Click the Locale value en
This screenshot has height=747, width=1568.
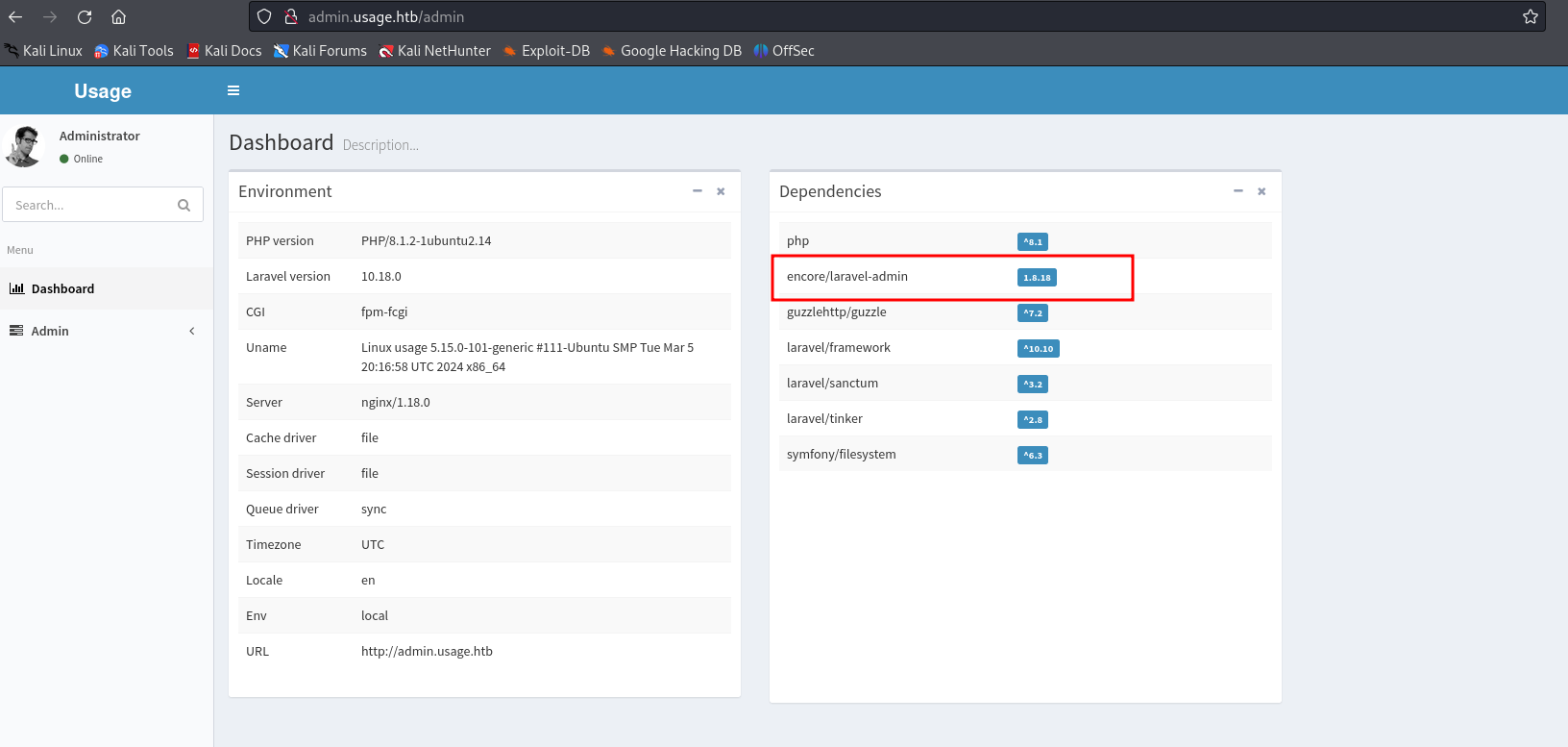[368, 580]
